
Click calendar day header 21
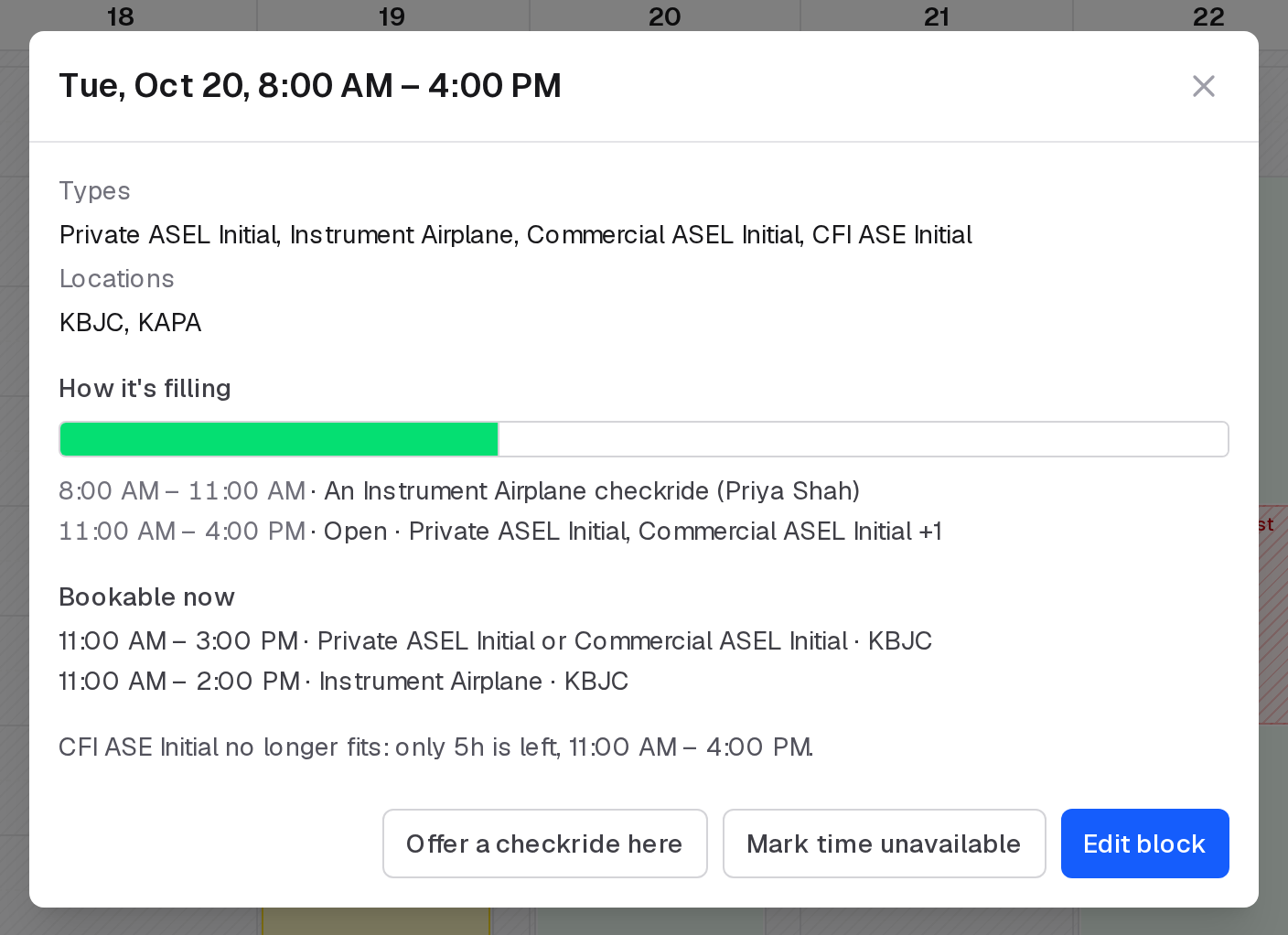click(937, 16)
